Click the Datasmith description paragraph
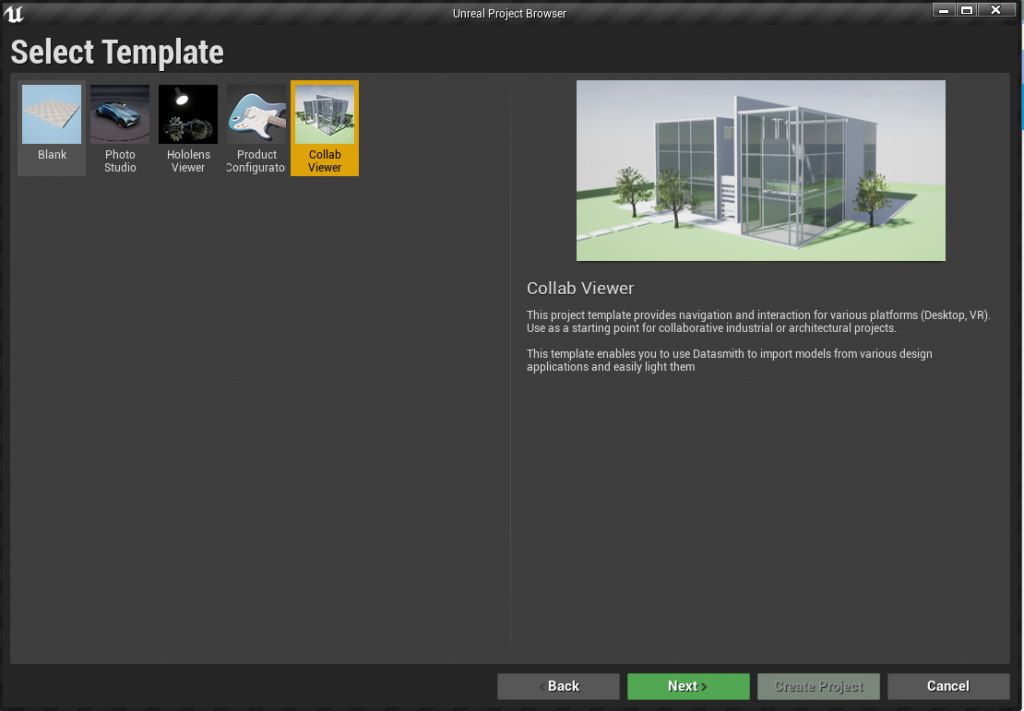1024x711 pixels. point(729,360)
